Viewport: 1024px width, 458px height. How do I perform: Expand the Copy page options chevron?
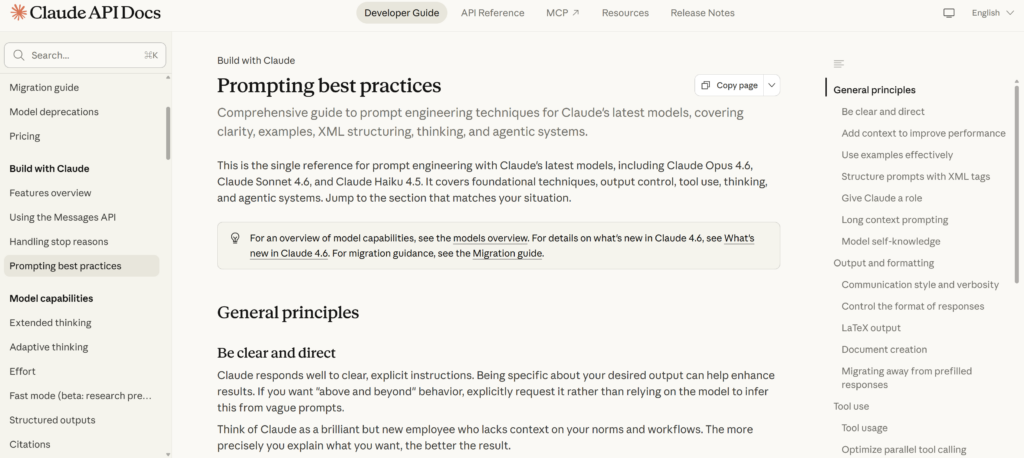pyautogui.click(x=771, y=86)
